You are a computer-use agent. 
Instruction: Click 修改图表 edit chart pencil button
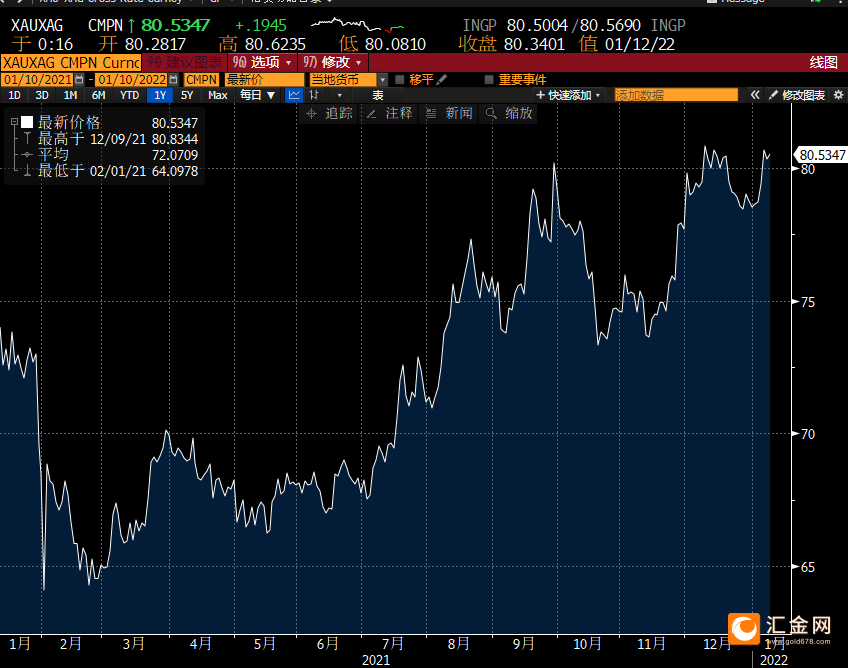797,95
